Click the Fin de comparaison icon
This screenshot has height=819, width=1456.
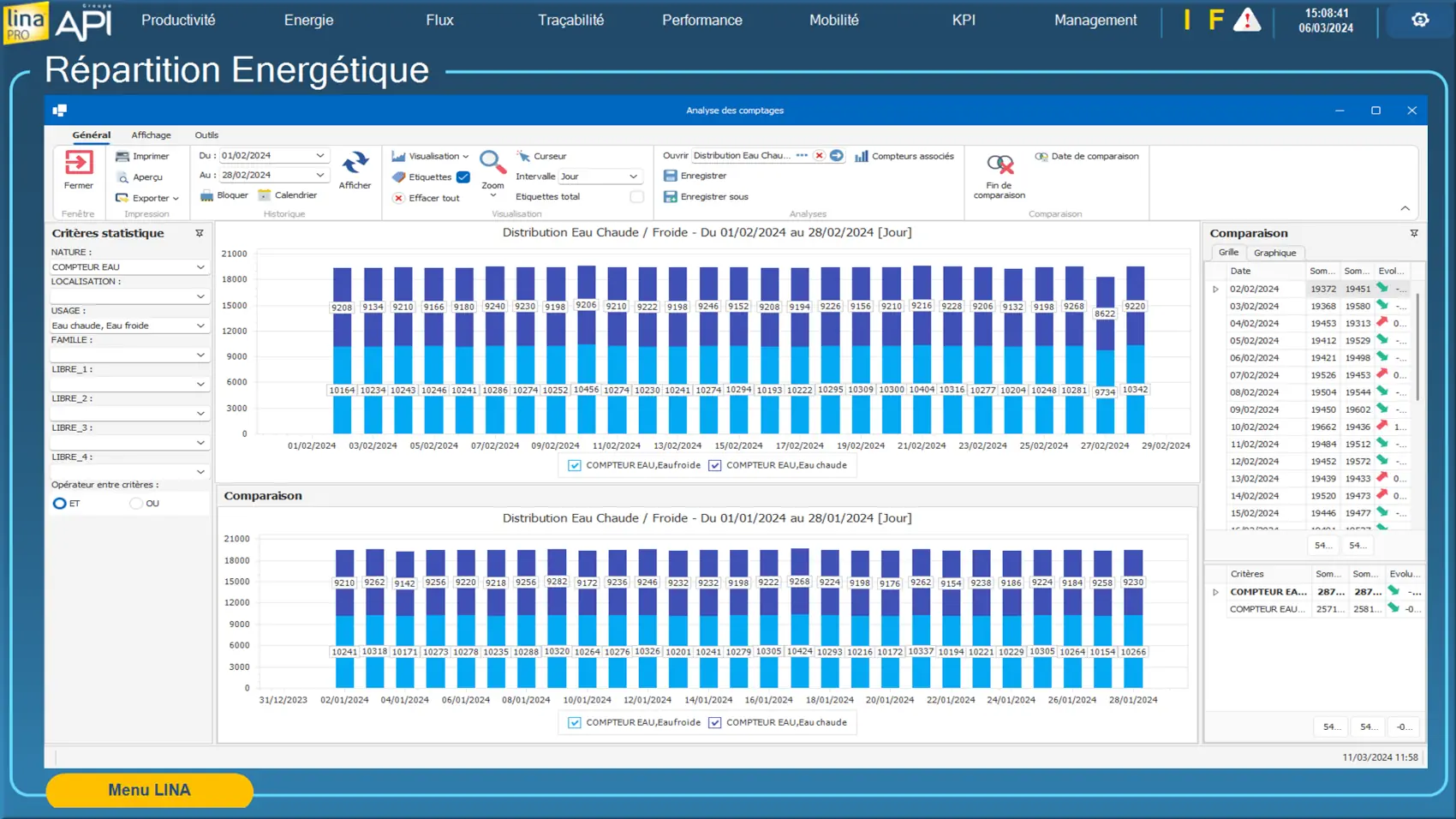click(1000, 164)
